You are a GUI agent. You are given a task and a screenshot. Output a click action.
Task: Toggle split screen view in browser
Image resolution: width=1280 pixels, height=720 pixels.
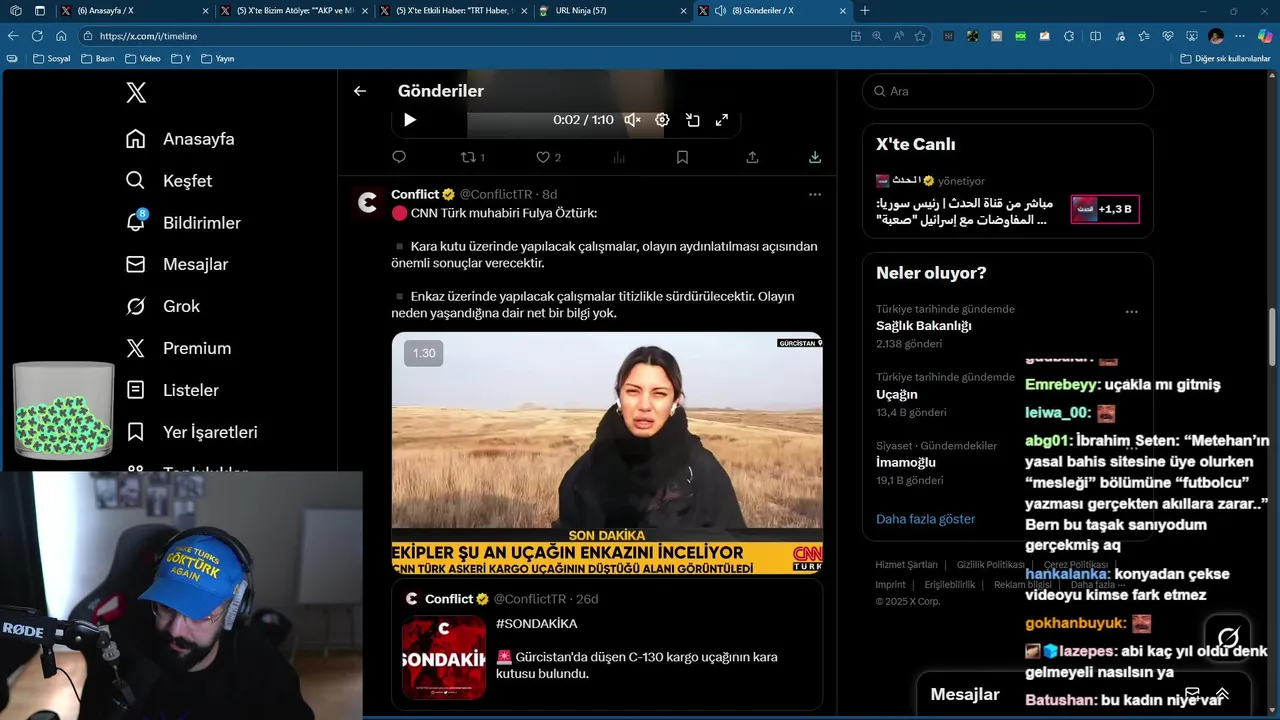1095,36
